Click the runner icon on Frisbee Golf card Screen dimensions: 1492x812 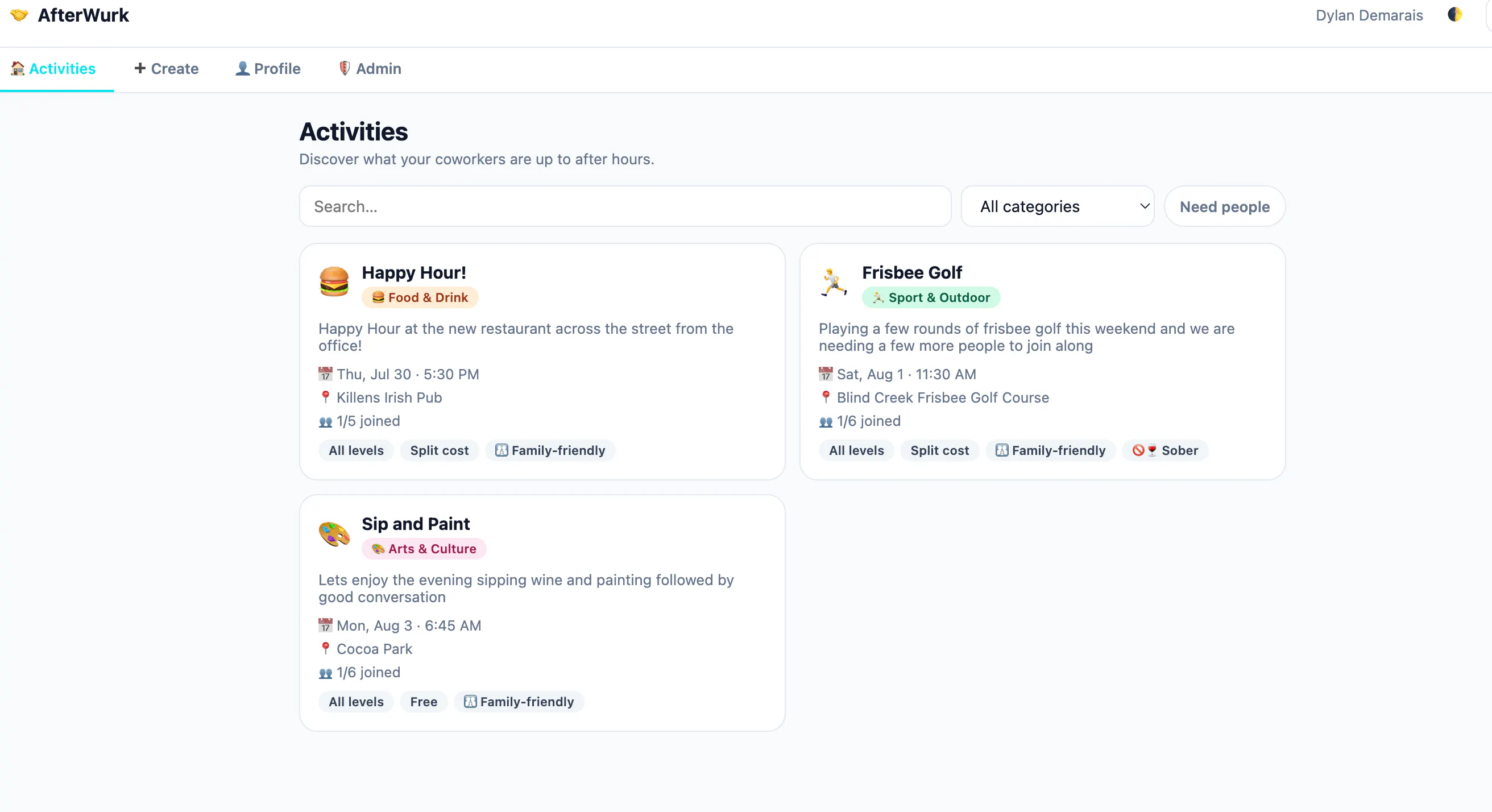click(834, 282)
